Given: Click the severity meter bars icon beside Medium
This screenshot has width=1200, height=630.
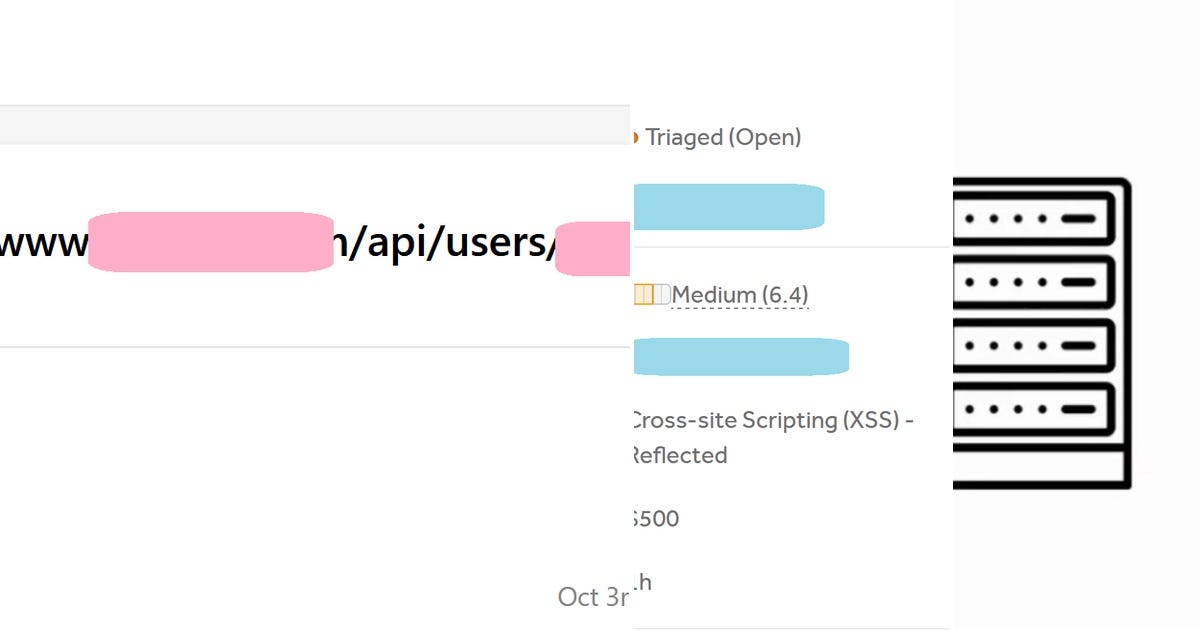Looking at the screenshot, I should tap(650, 294).
